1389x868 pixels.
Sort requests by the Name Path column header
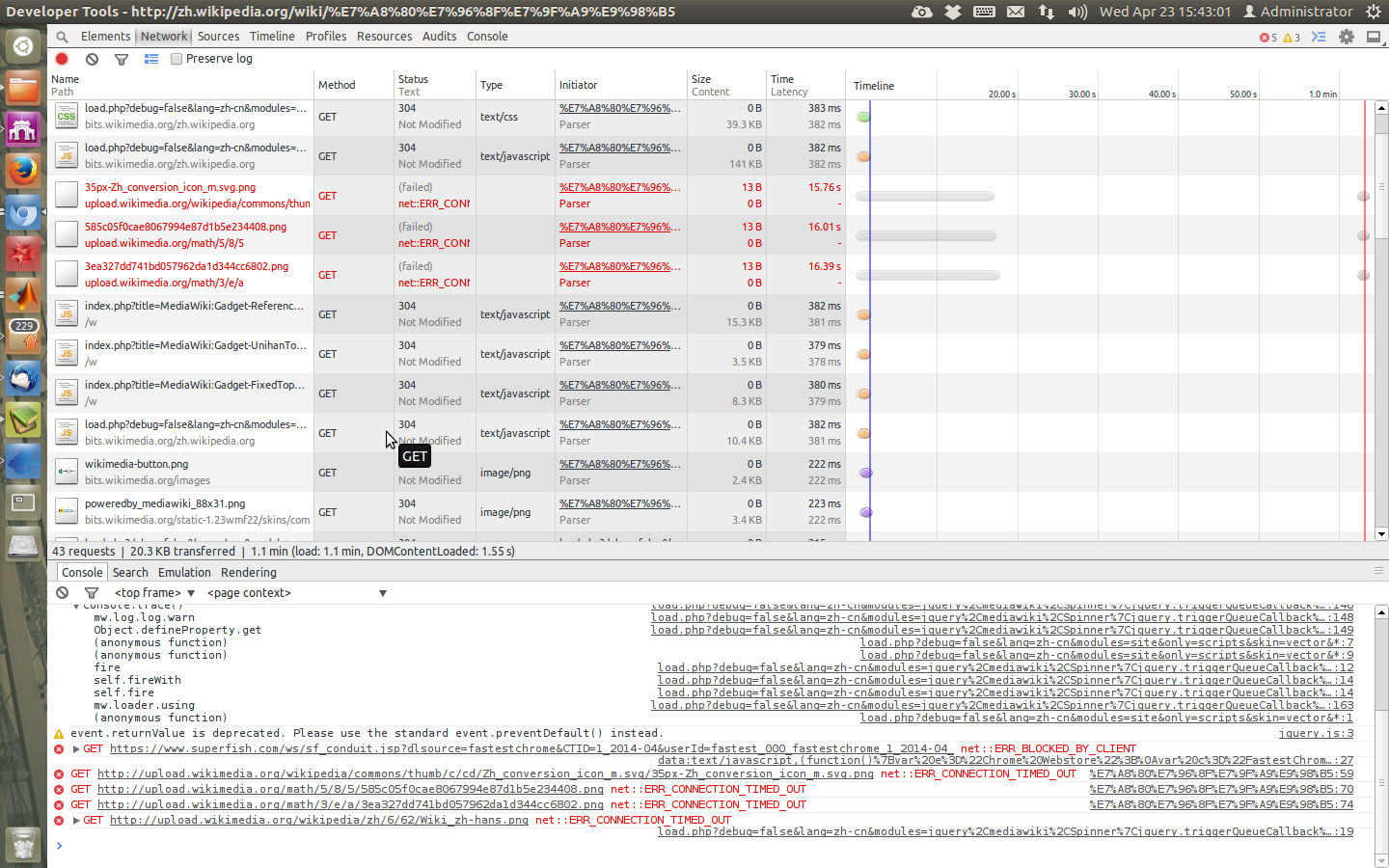tap(181, 85)
